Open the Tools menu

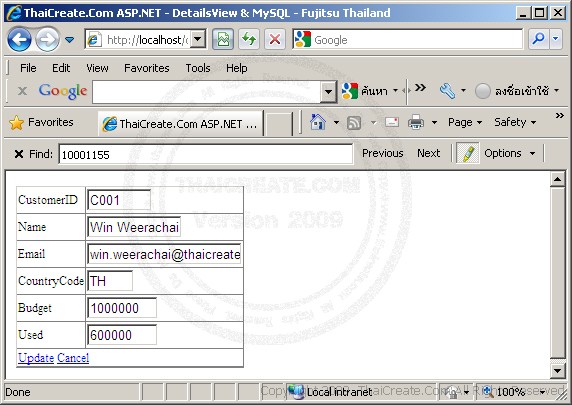click(x=198, y=68)
